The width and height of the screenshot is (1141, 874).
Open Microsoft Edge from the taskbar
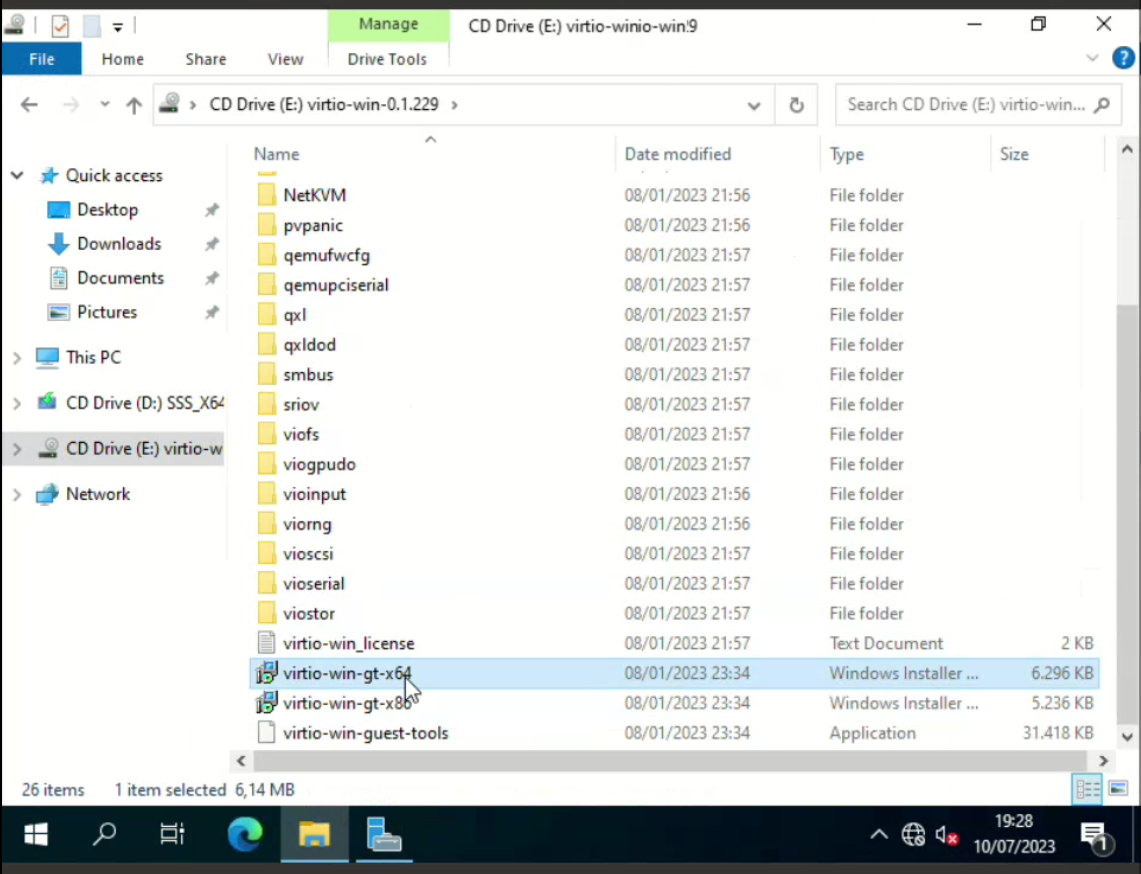tap(244, 833)
